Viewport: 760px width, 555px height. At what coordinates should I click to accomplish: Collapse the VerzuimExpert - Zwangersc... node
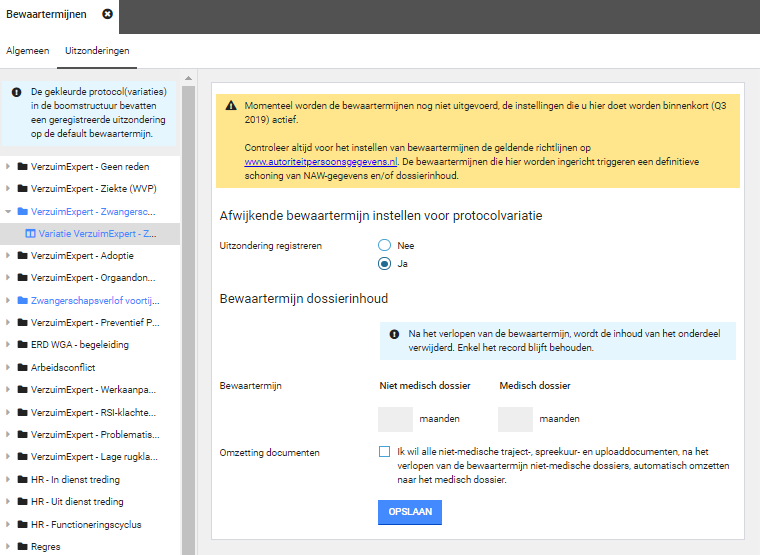[x=8, y=211]
